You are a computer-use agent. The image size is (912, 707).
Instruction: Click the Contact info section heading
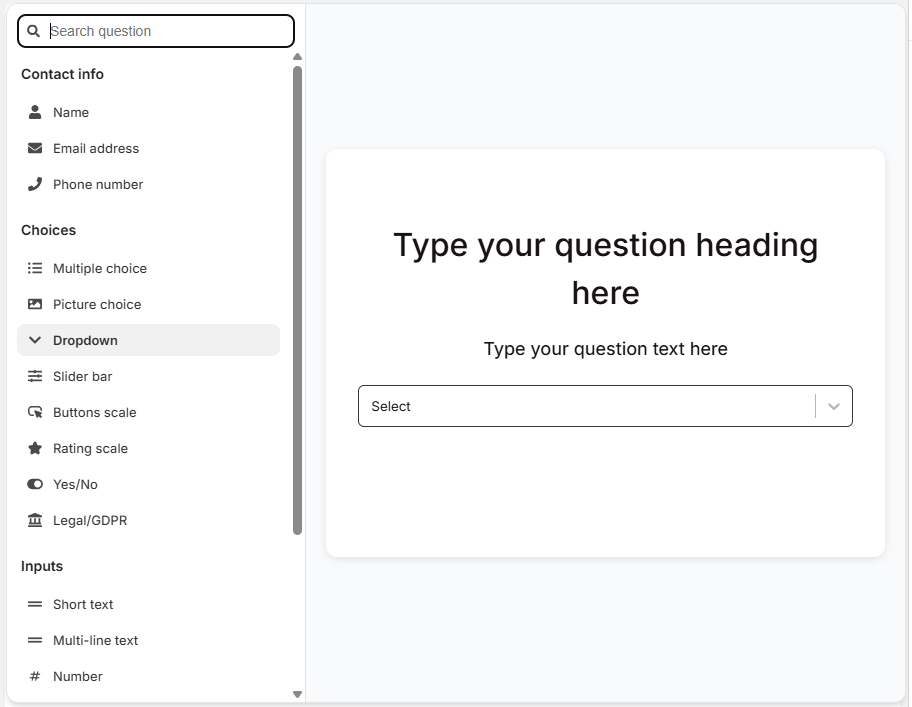[62, 74]
